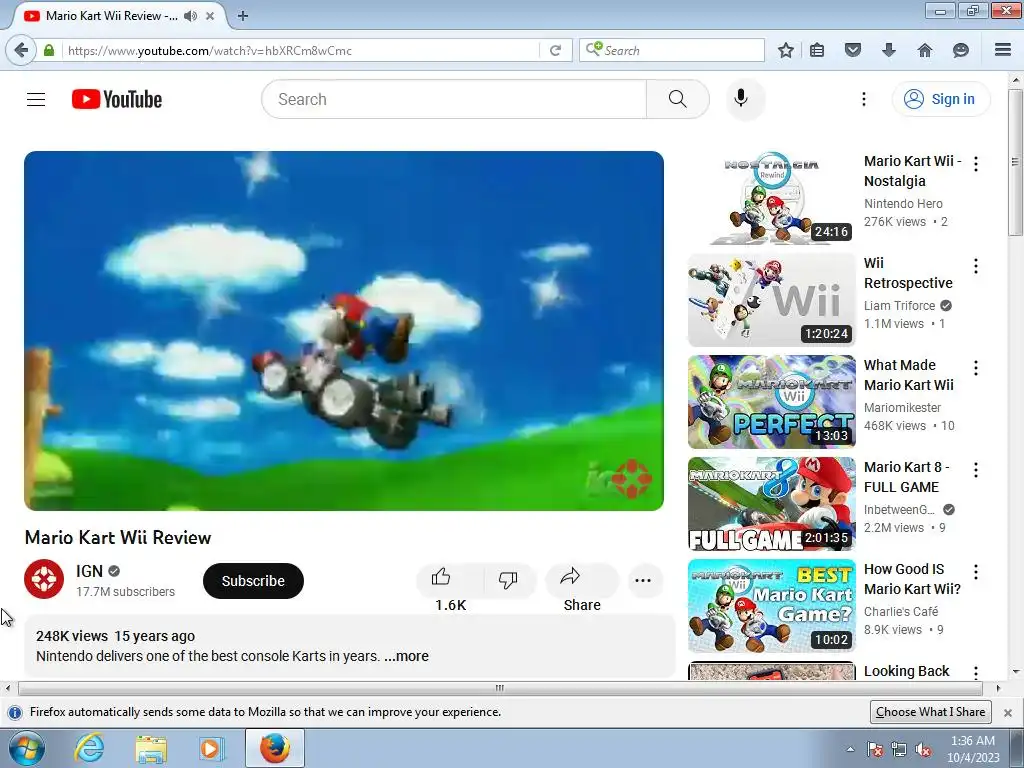Open the Firefox hamburger menu
Screen dimensions: 1024x768
(1003, 50)
